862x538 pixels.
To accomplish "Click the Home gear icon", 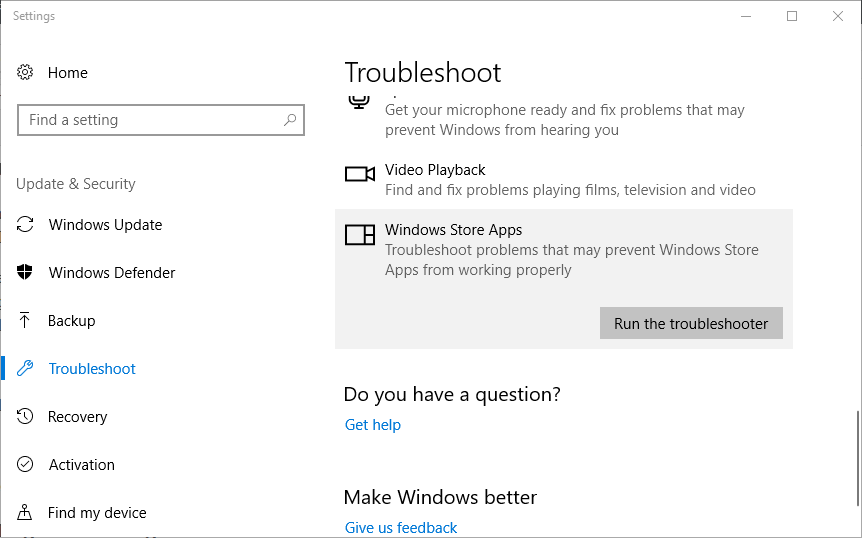I will [x=26, y=73].
